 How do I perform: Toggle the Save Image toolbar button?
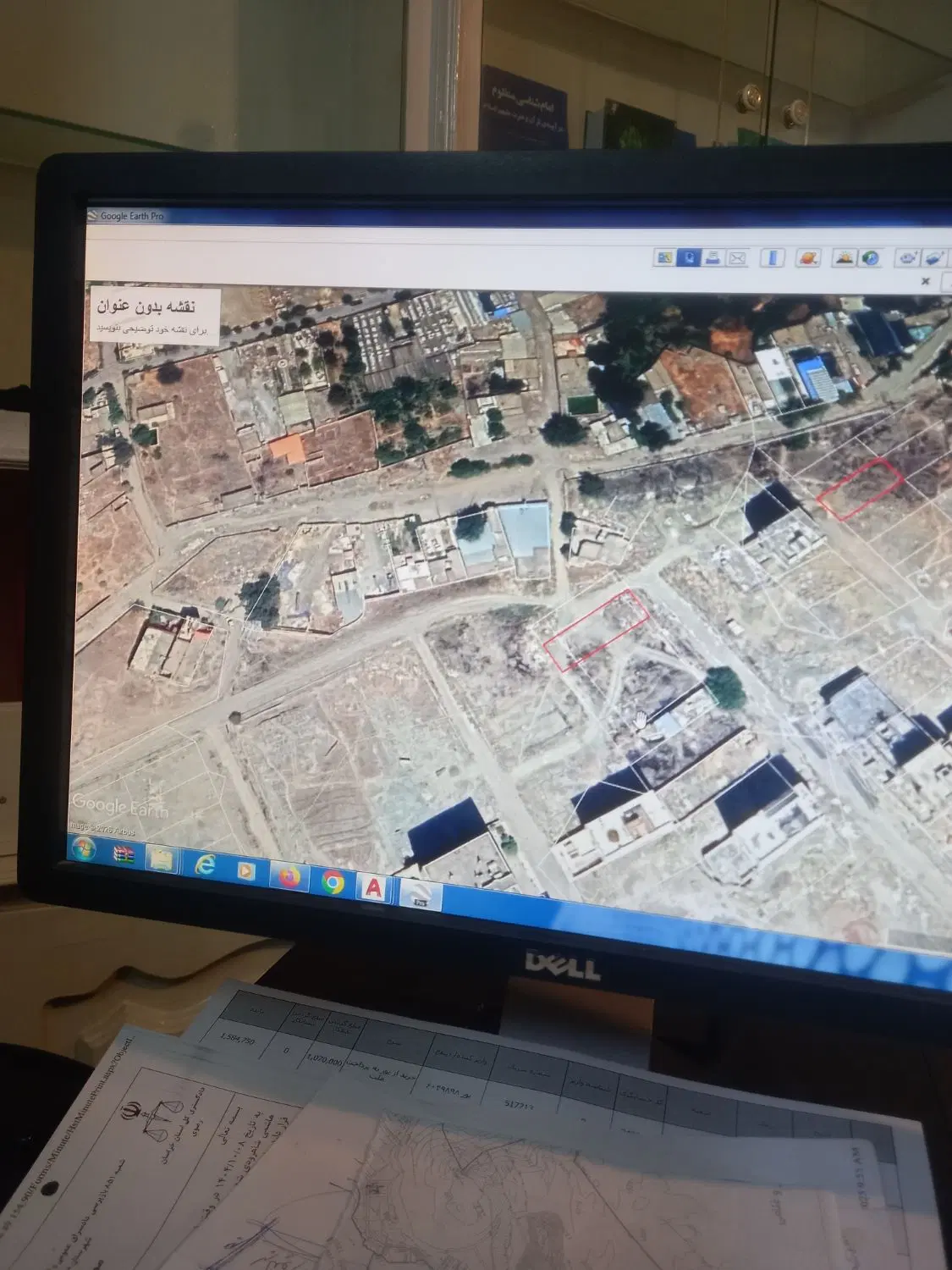point(690,257)
